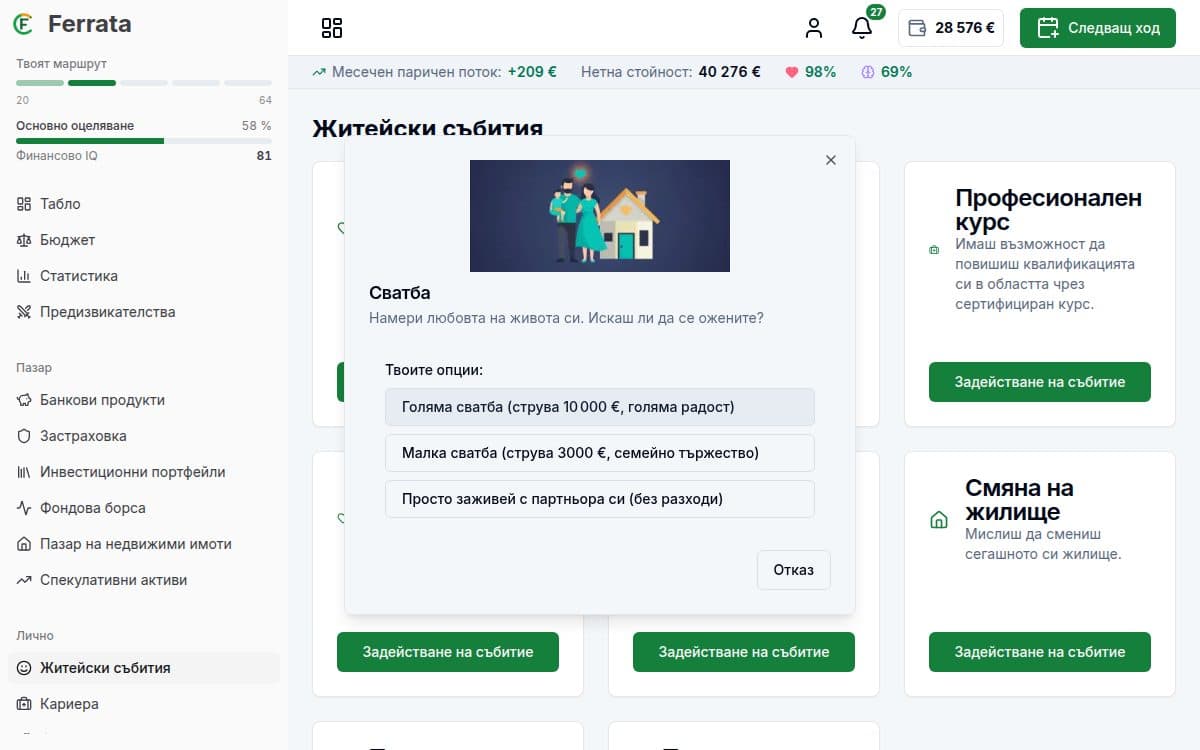Open the grid apps icon in top bar
1200x750 pixels.
click(x=332, y=28)
